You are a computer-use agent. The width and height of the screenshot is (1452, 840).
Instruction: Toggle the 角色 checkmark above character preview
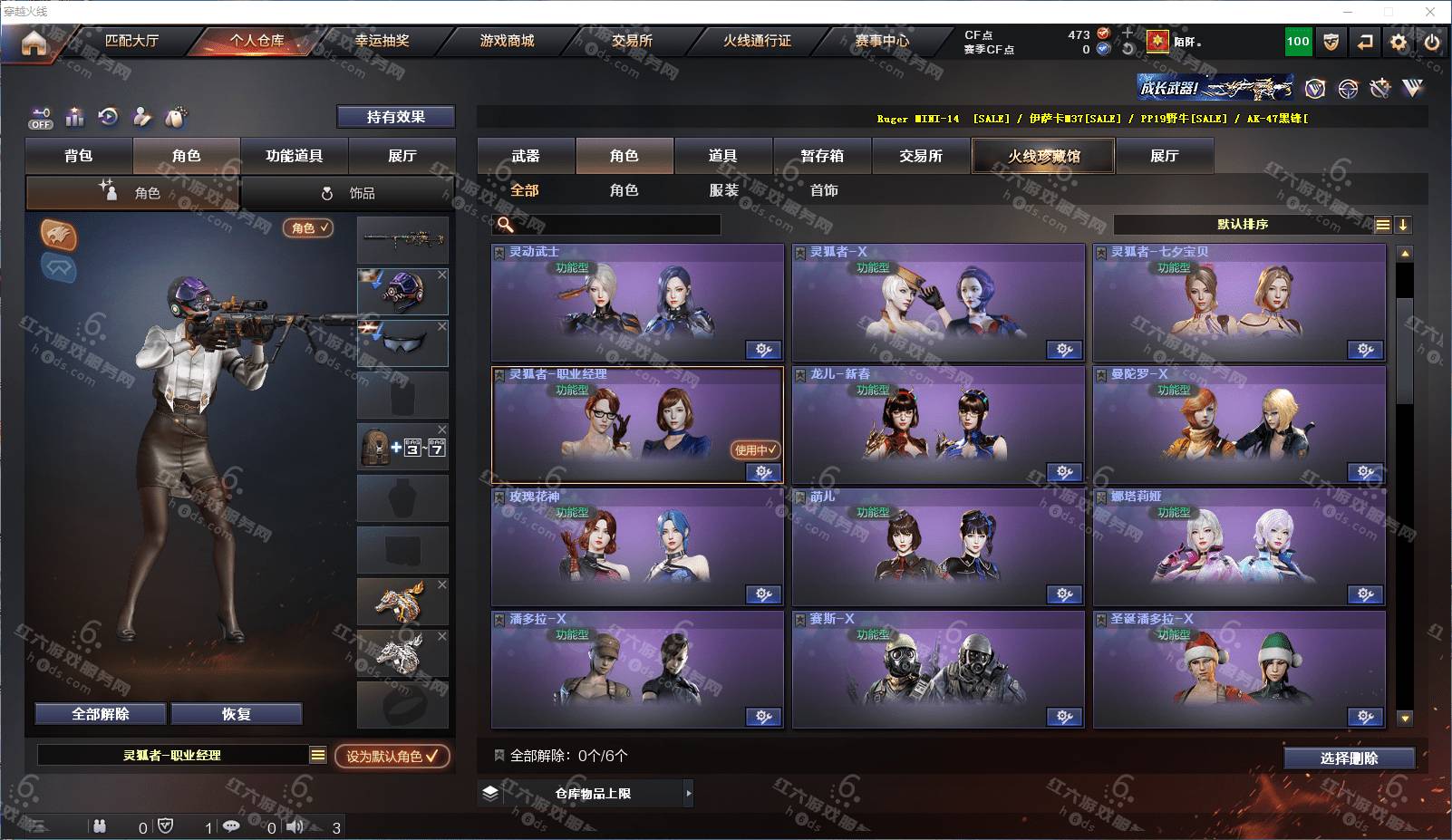pyautogui.click(x=308, y=227)
